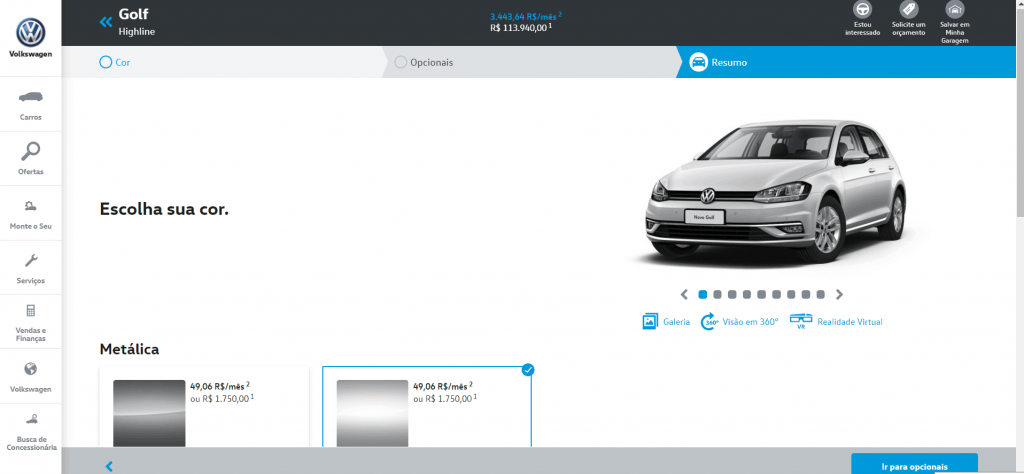Click back chevron in bottom bar
Image resolution: width=1024 pixels, height=474 pixels.
[109, 466]
